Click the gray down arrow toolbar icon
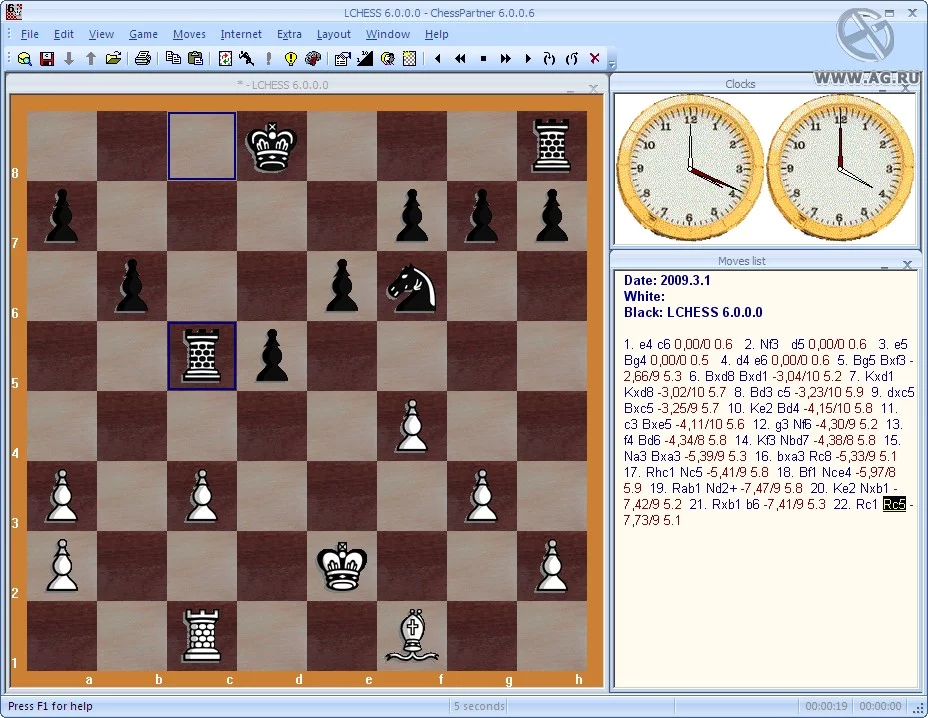Viewport: 928px width, 718px height. (69, 59)
